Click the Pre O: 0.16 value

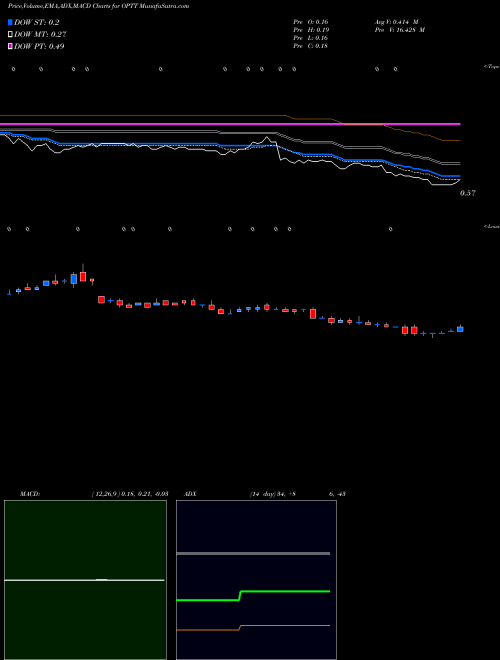click(311, 22)
